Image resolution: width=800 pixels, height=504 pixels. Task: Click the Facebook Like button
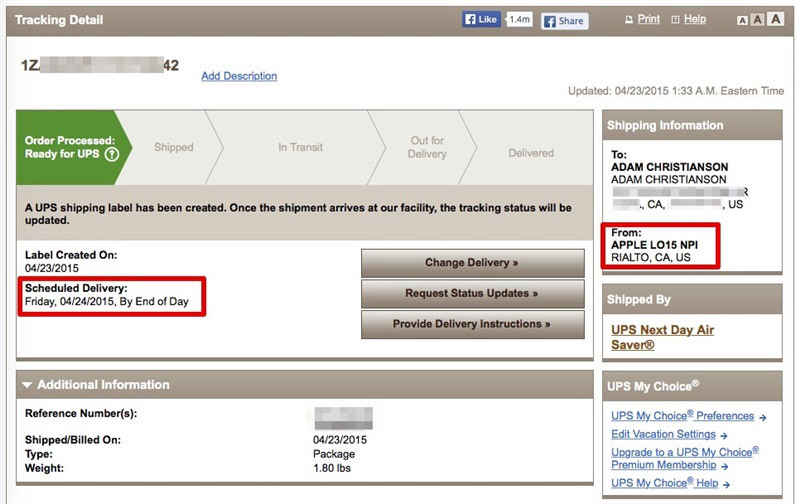(x=483, y=20)
